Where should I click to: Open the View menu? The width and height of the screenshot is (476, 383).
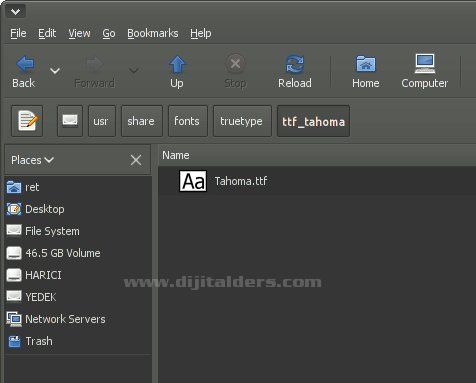point(79,33)
